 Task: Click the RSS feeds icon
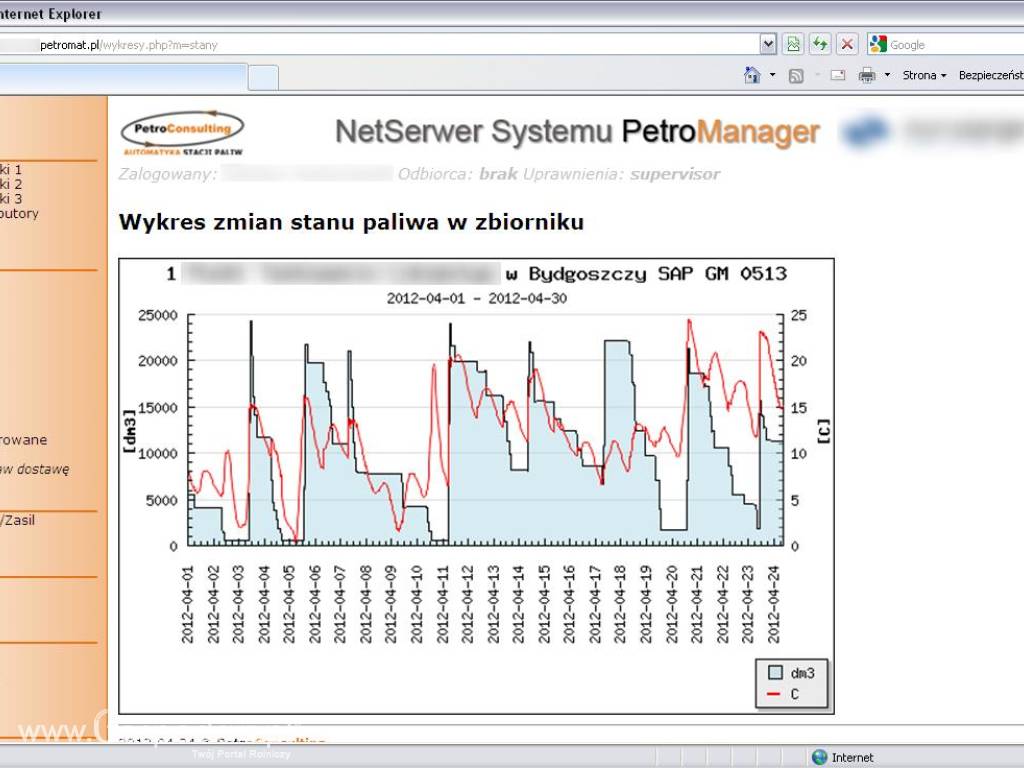pyautogui.click(x=795, y=76)
